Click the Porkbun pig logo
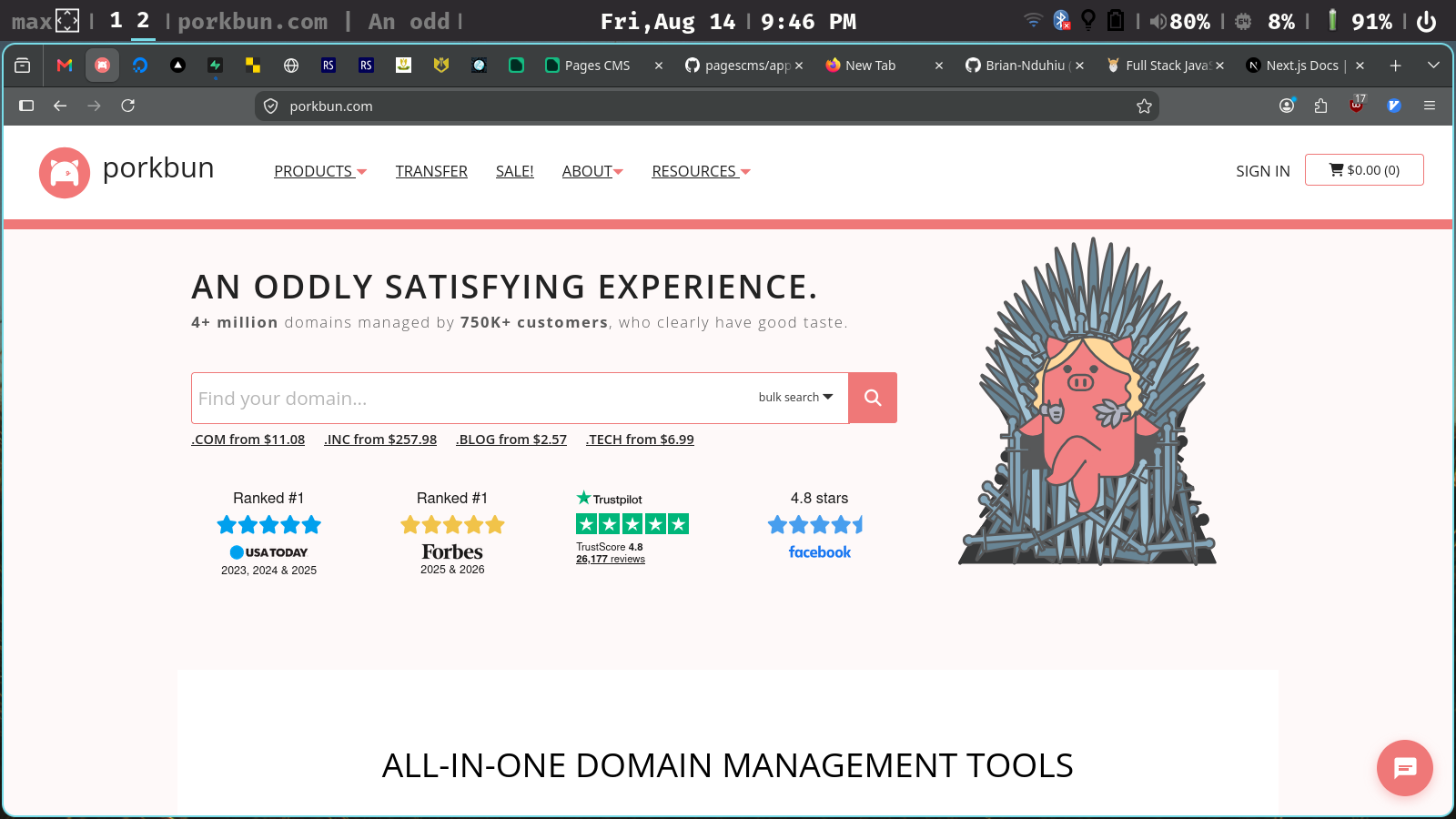This screenshot has height=819, width=1456. click(x=65, y=173)
